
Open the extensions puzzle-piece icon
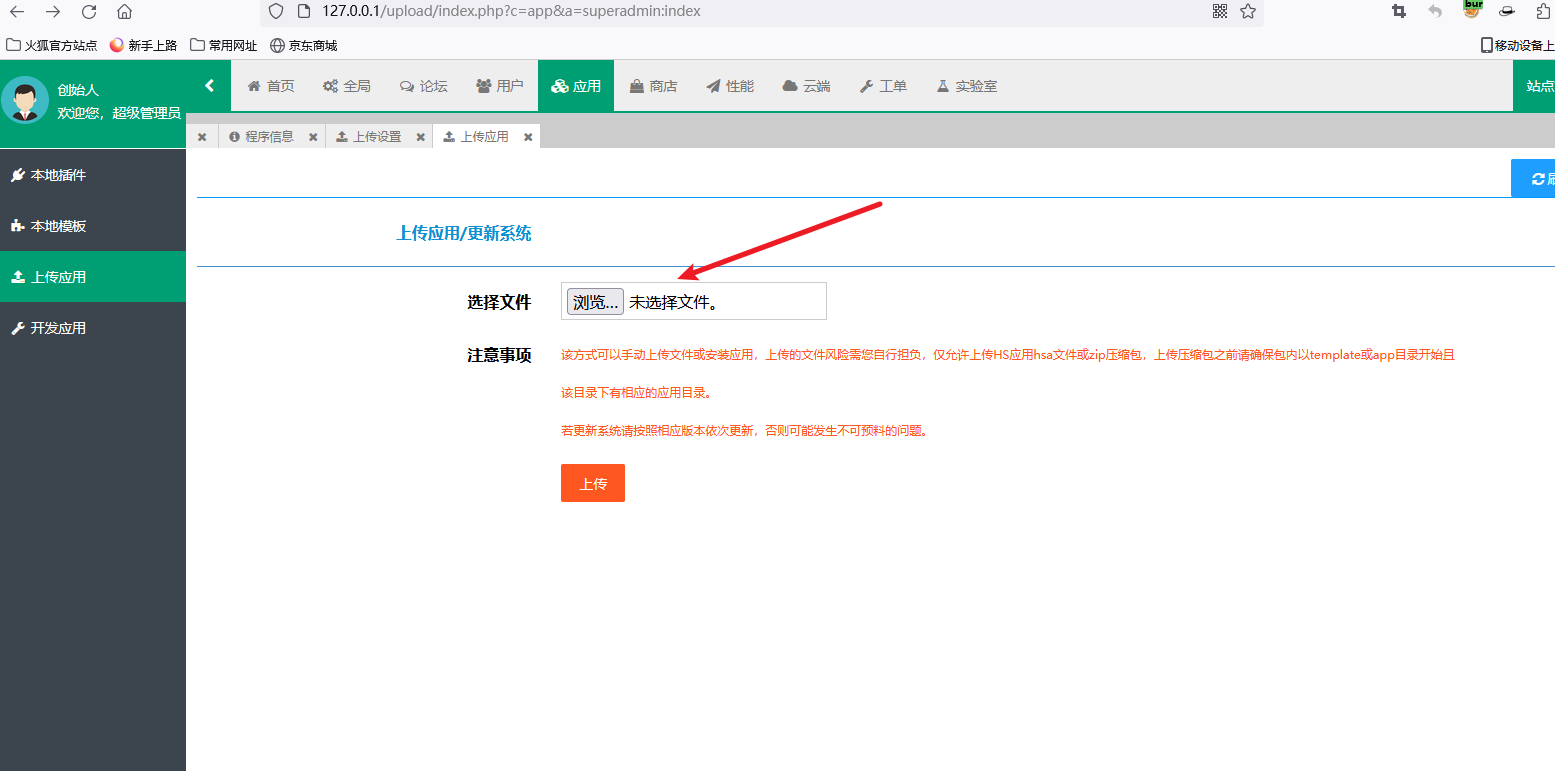[1543, 11]
